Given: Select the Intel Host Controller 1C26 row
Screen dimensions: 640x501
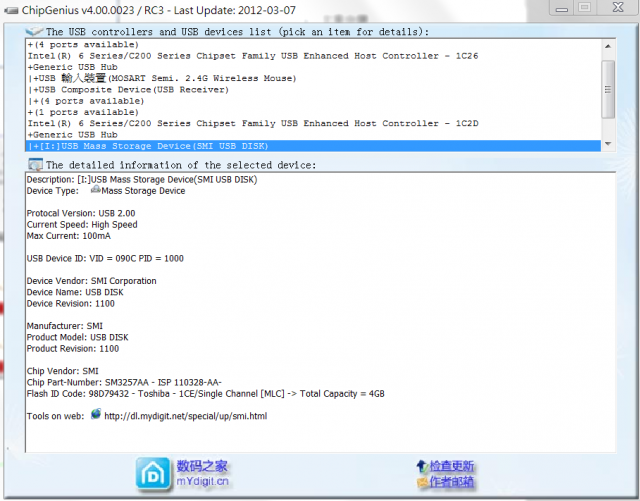Looking at the screenshot, I should point(313,56).
